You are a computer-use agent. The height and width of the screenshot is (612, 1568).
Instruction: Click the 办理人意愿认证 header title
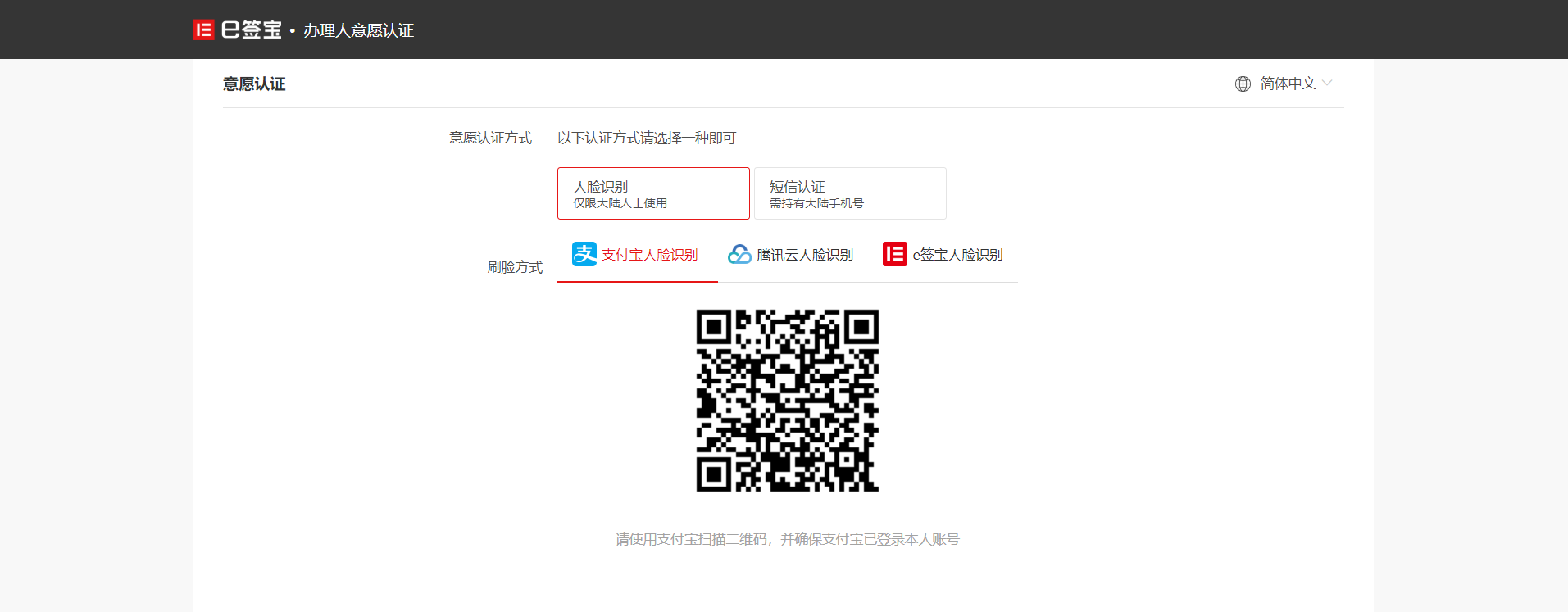coord(358,30)
